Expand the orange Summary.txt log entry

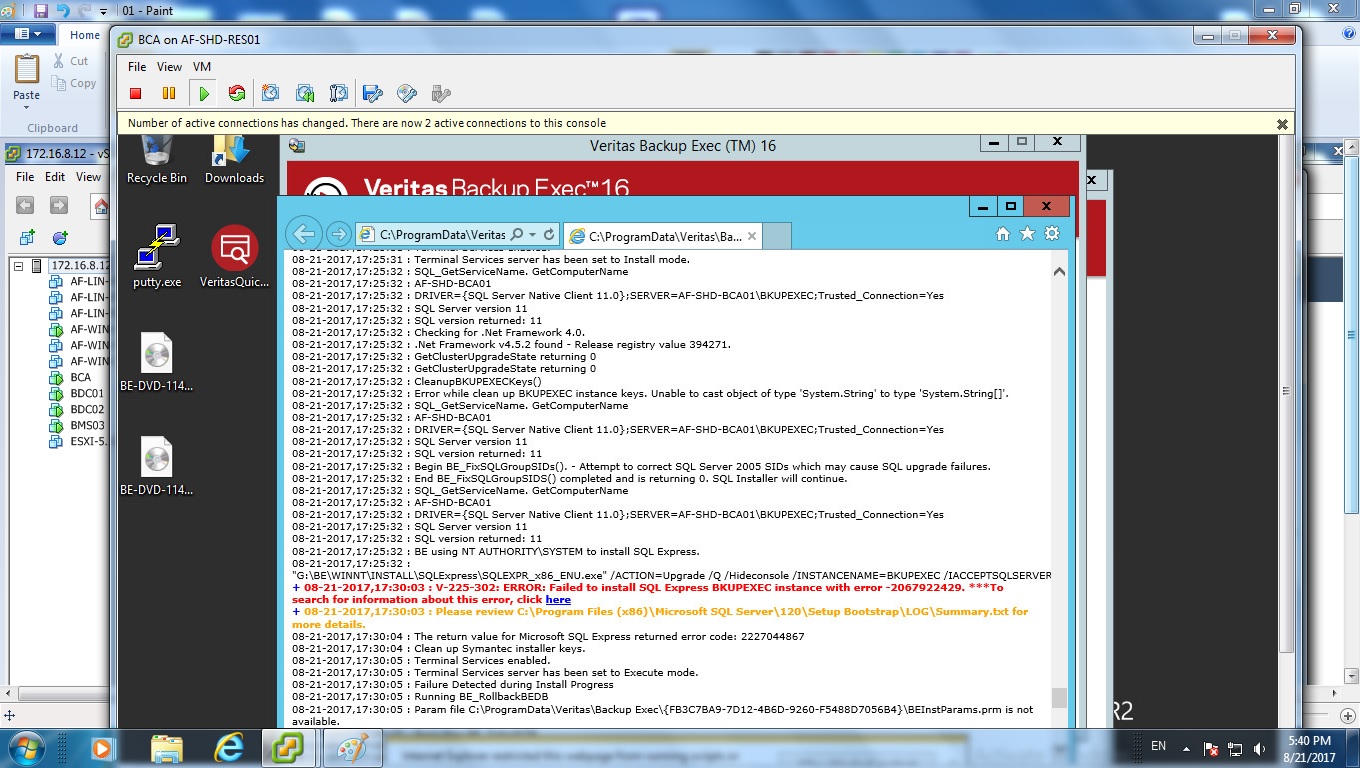(x=296, y=612)
